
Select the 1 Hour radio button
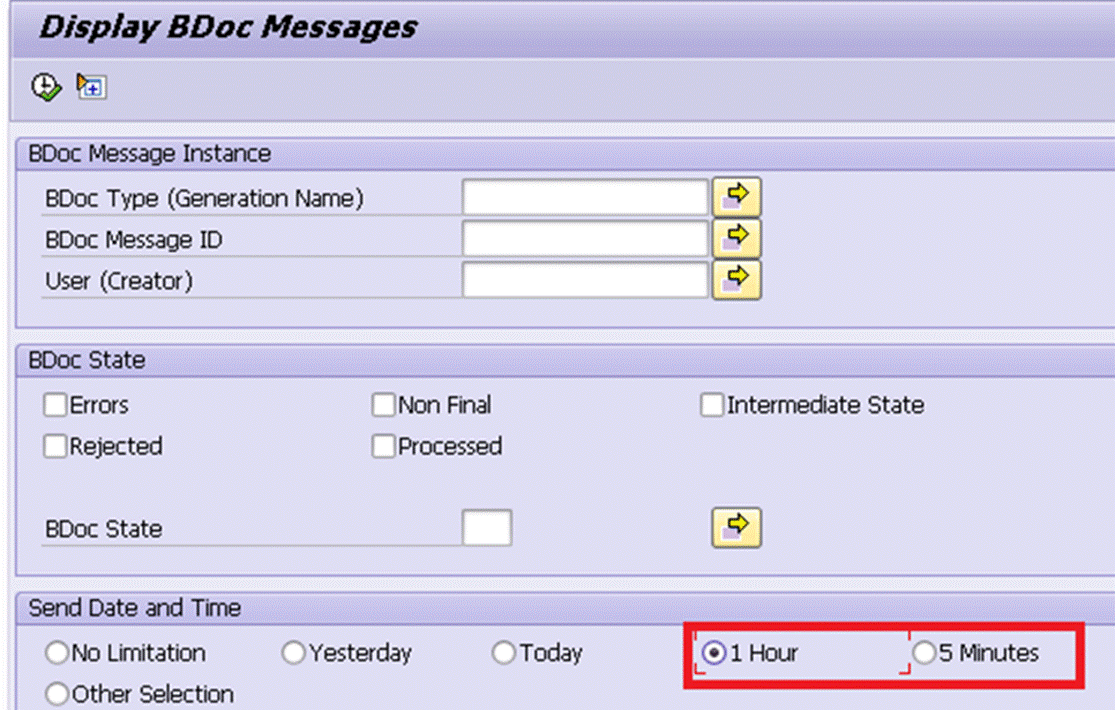click(713, 652)
